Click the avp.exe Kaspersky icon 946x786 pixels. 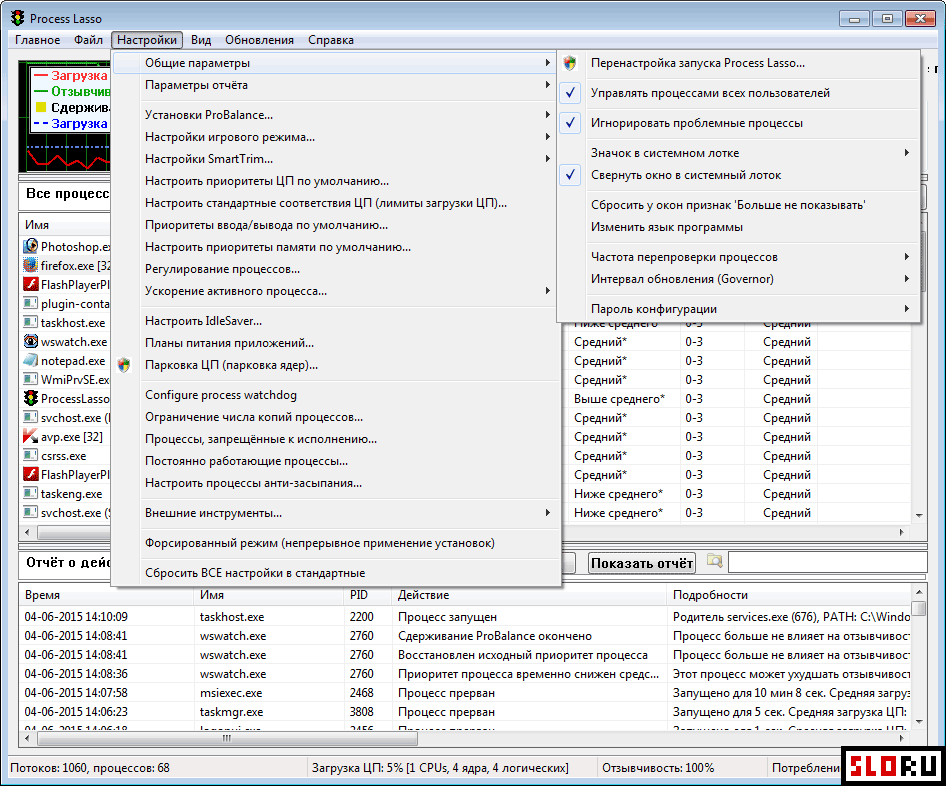click(30, 436)
